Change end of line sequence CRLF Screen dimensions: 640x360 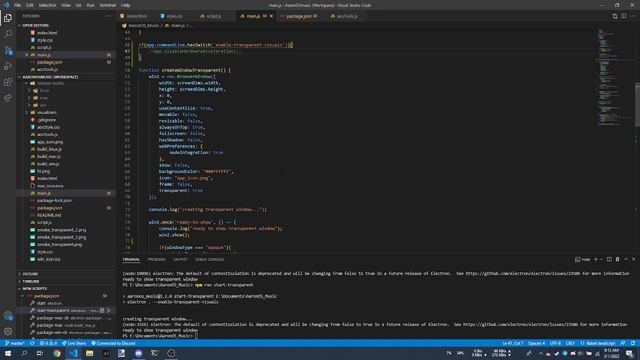570,343
